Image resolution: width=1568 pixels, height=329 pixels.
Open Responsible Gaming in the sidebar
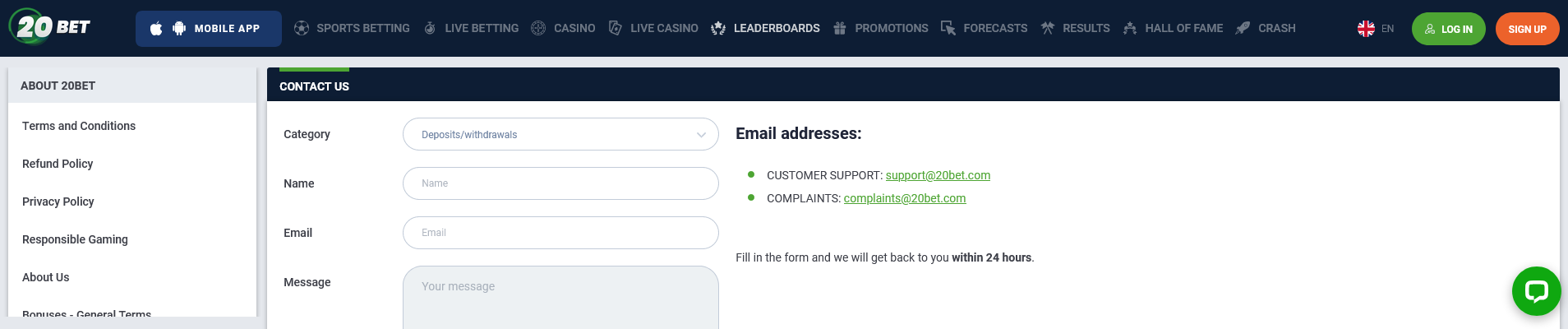click(x=75, y=239)
